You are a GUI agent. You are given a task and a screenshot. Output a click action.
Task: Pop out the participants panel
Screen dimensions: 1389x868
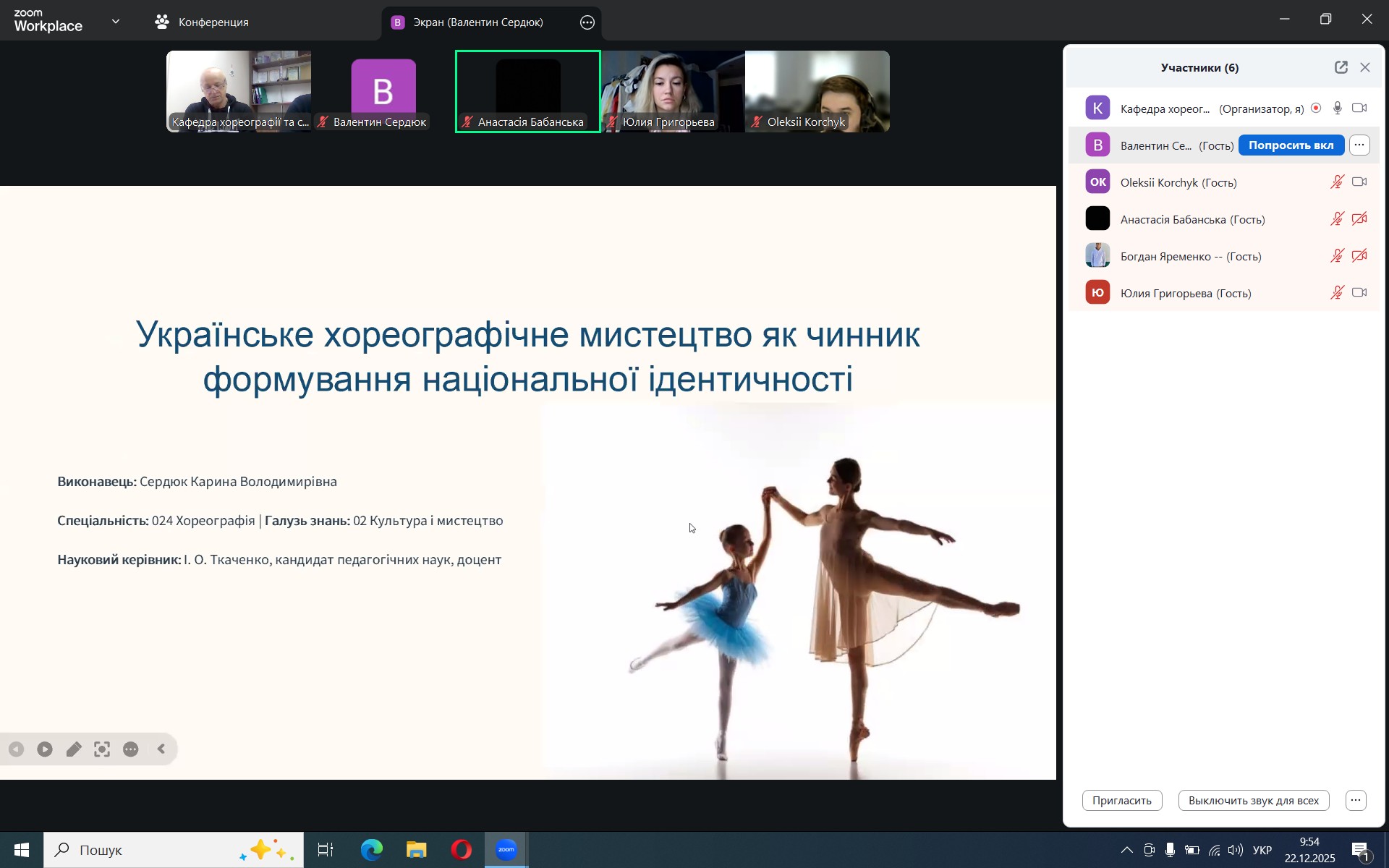coord(1341,67)
